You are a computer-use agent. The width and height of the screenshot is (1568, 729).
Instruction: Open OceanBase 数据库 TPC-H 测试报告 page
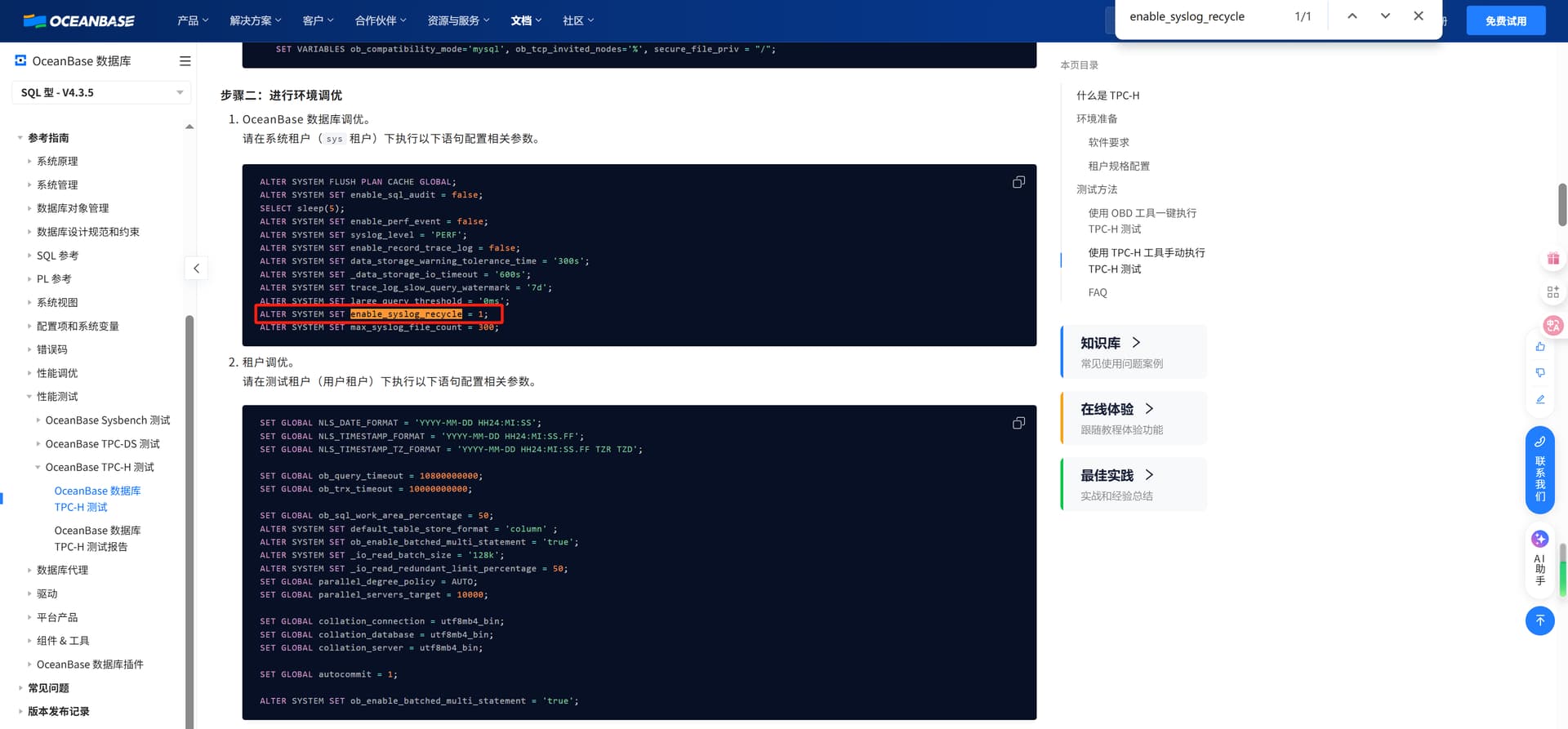97,539
